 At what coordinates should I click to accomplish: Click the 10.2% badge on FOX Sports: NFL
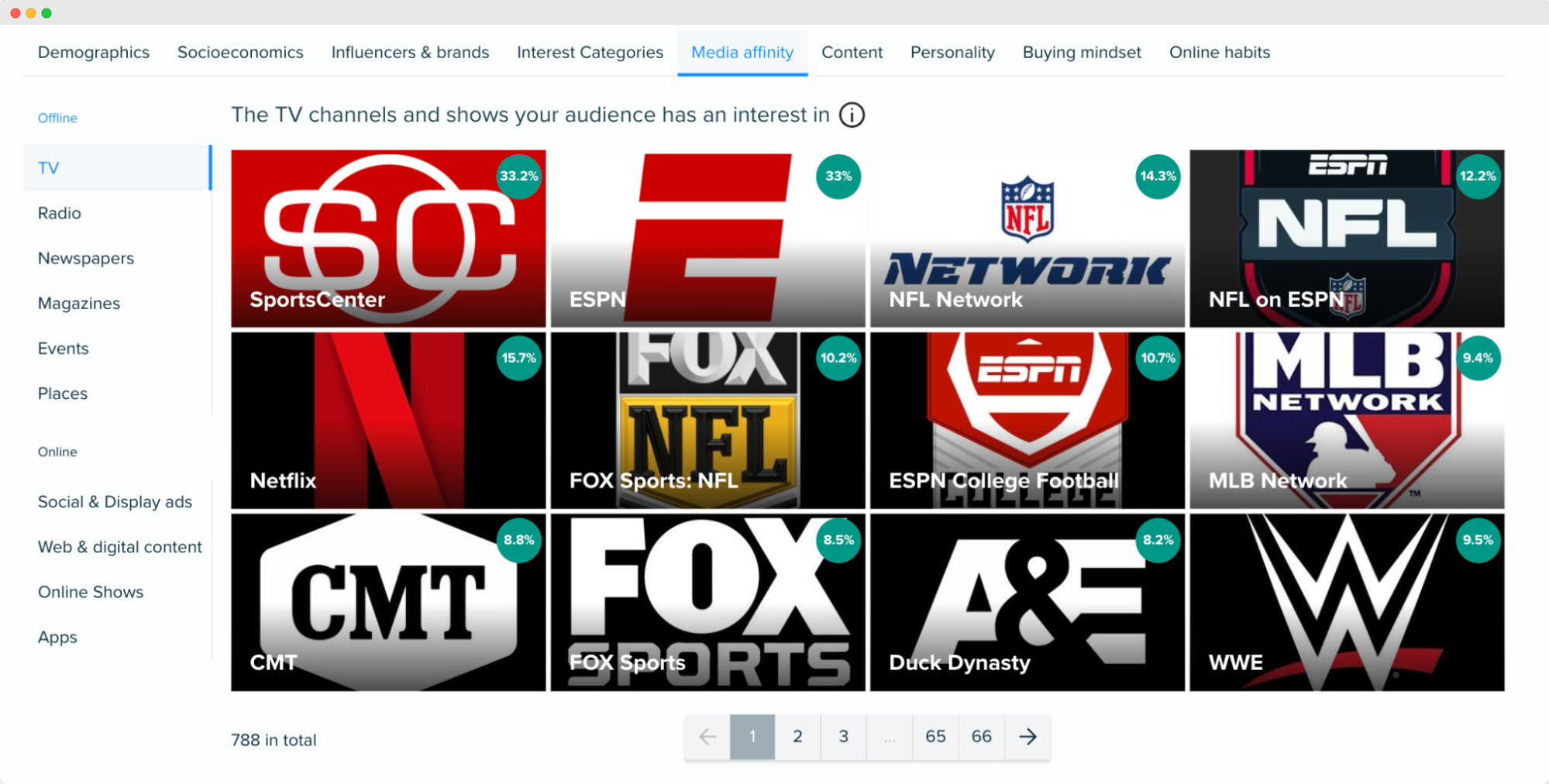838,358
